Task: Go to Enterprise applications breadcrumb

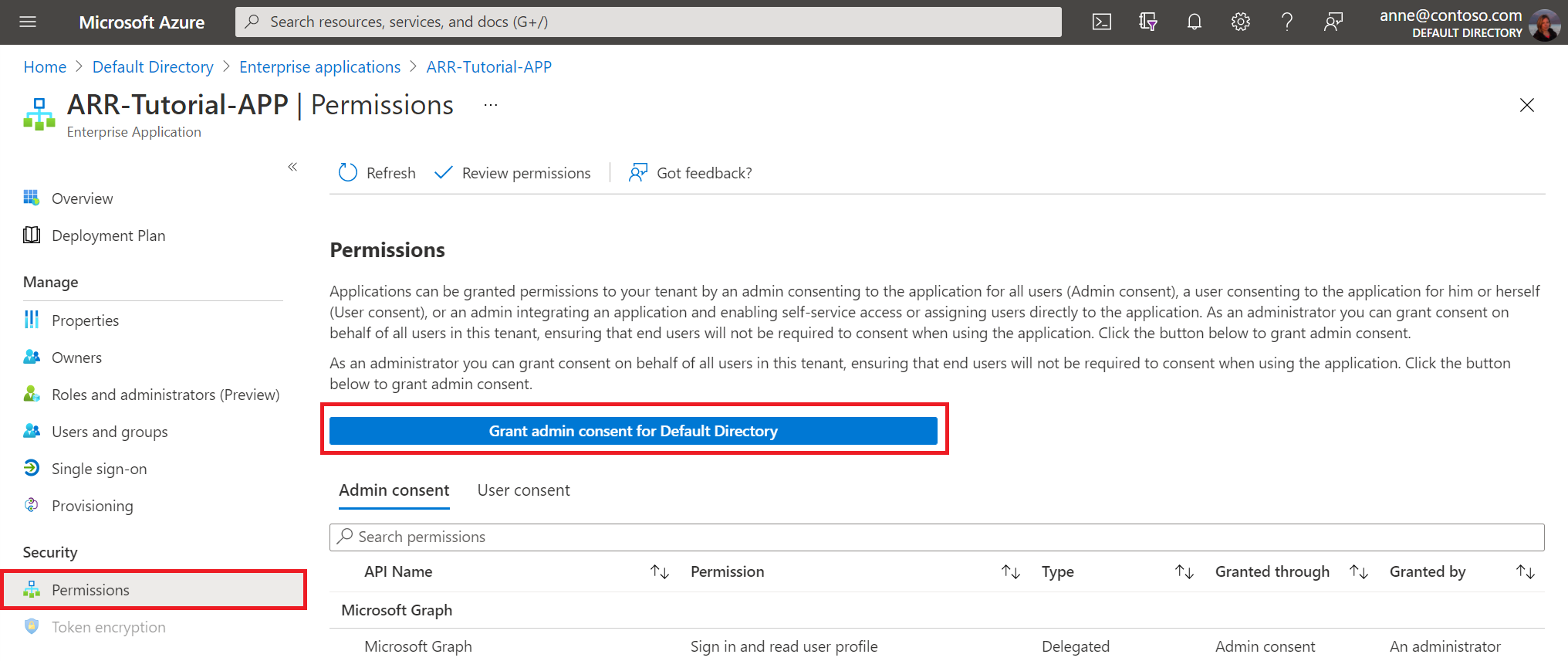Action: click(x=320, y=67)
